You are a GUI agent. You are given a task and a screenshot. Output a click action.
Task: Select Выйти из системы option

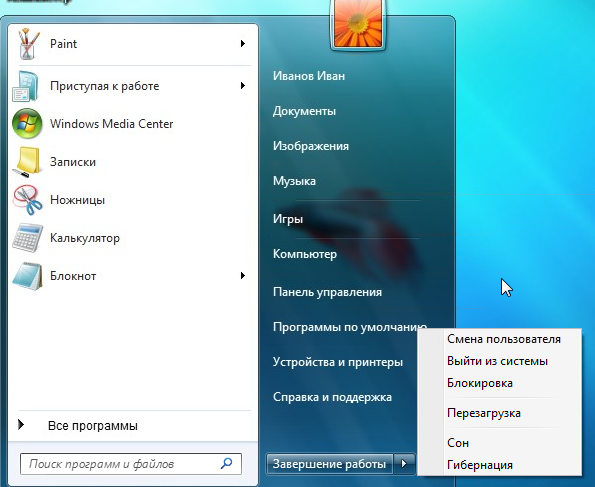click(497, 361)
